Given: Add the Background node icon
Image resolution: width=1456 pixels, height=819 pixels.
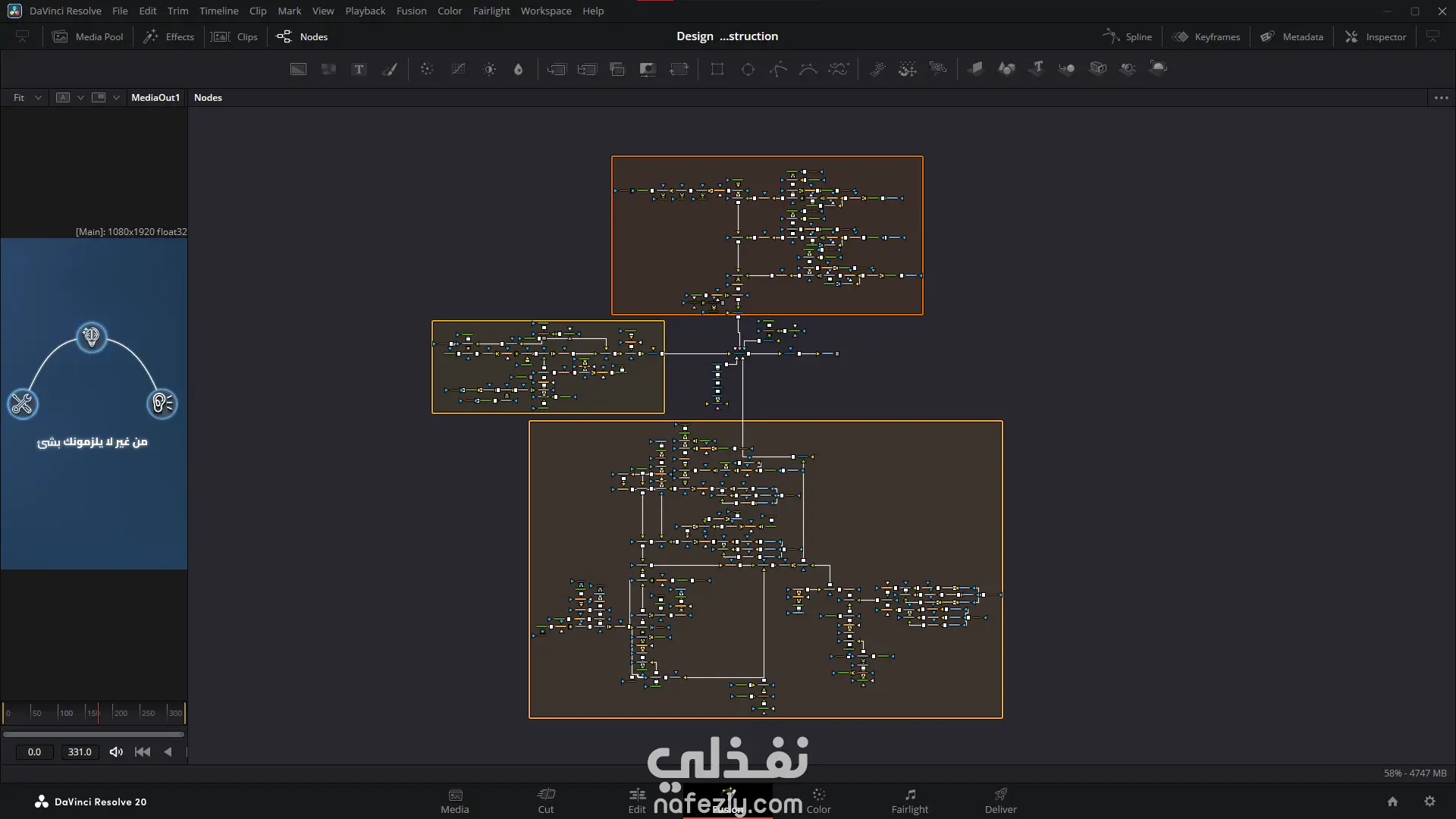Looking at the screenshot, I should [298, 69].
